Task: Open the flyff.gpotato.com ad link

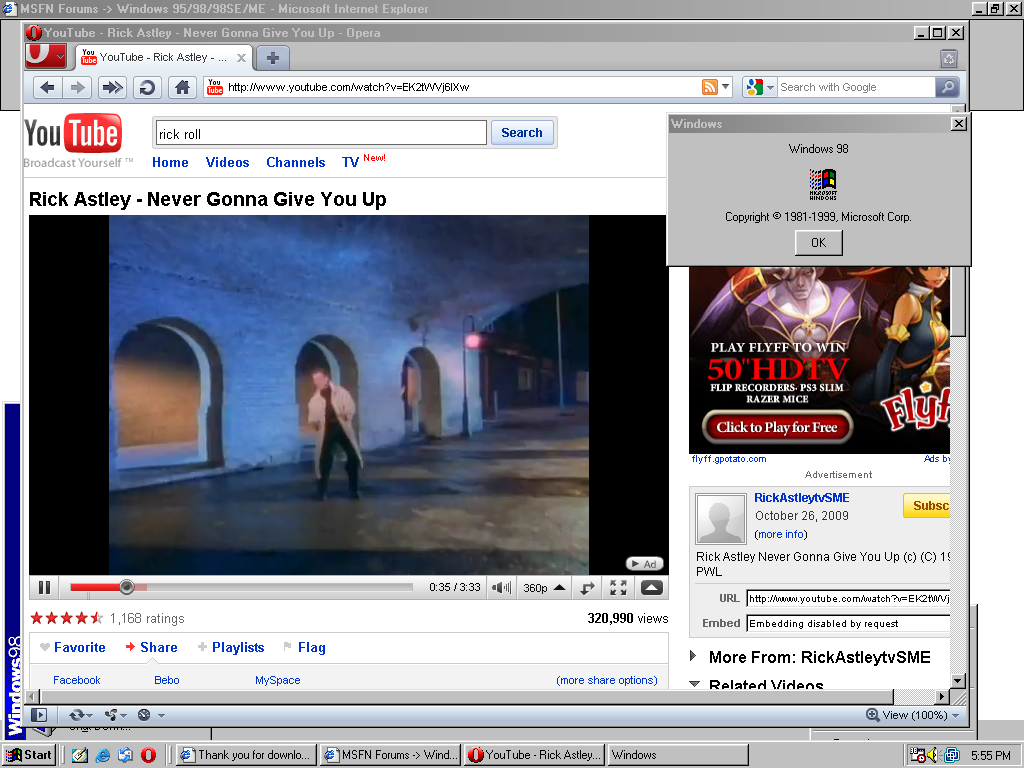Action: [x=729, y=459]
